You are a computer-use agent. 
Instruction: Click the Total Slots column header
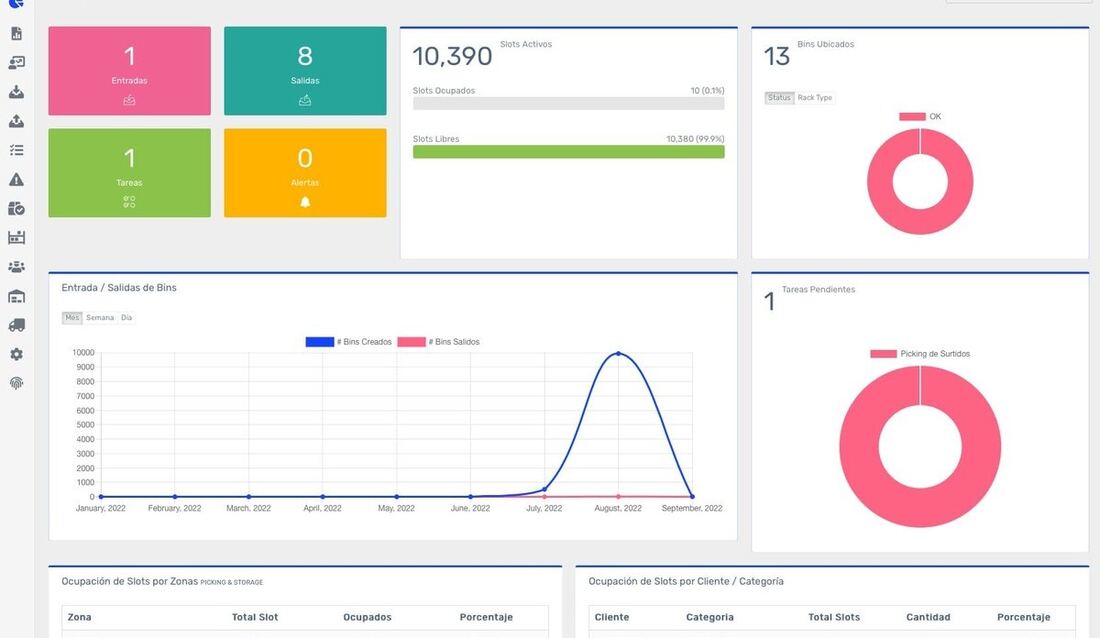[833, 617]
